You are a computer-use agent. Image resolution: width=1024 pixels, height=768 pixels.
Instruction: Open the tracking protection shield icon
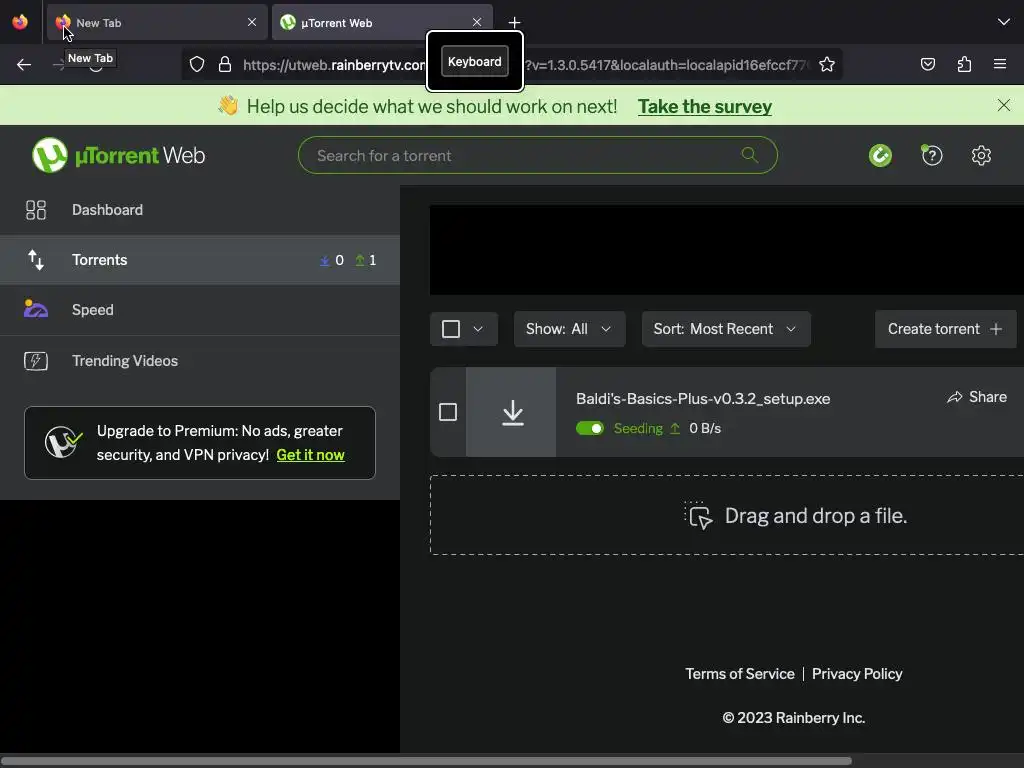pyautogui.click(x=197, y=64)
